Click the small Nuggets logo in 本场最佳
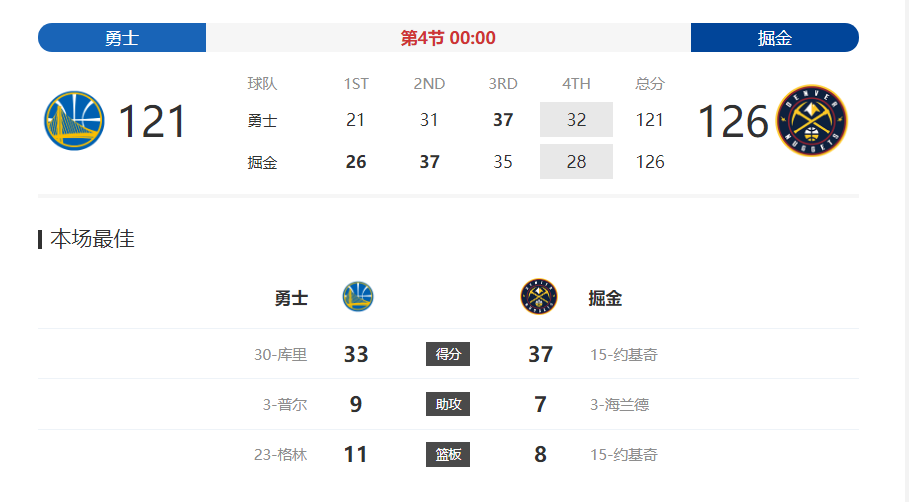This screenshot has width=909, height=502. point(539,297)
